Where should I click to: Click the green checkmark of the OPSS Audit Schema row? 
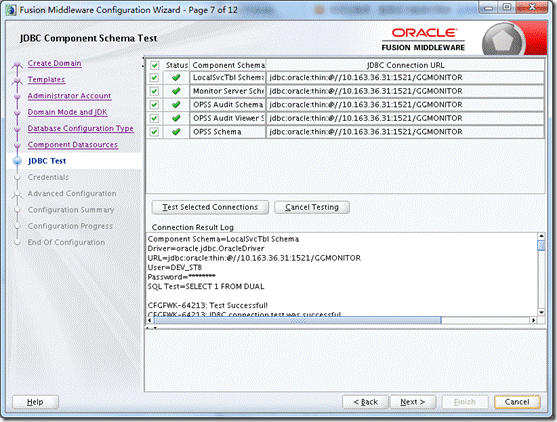point(176,104)
